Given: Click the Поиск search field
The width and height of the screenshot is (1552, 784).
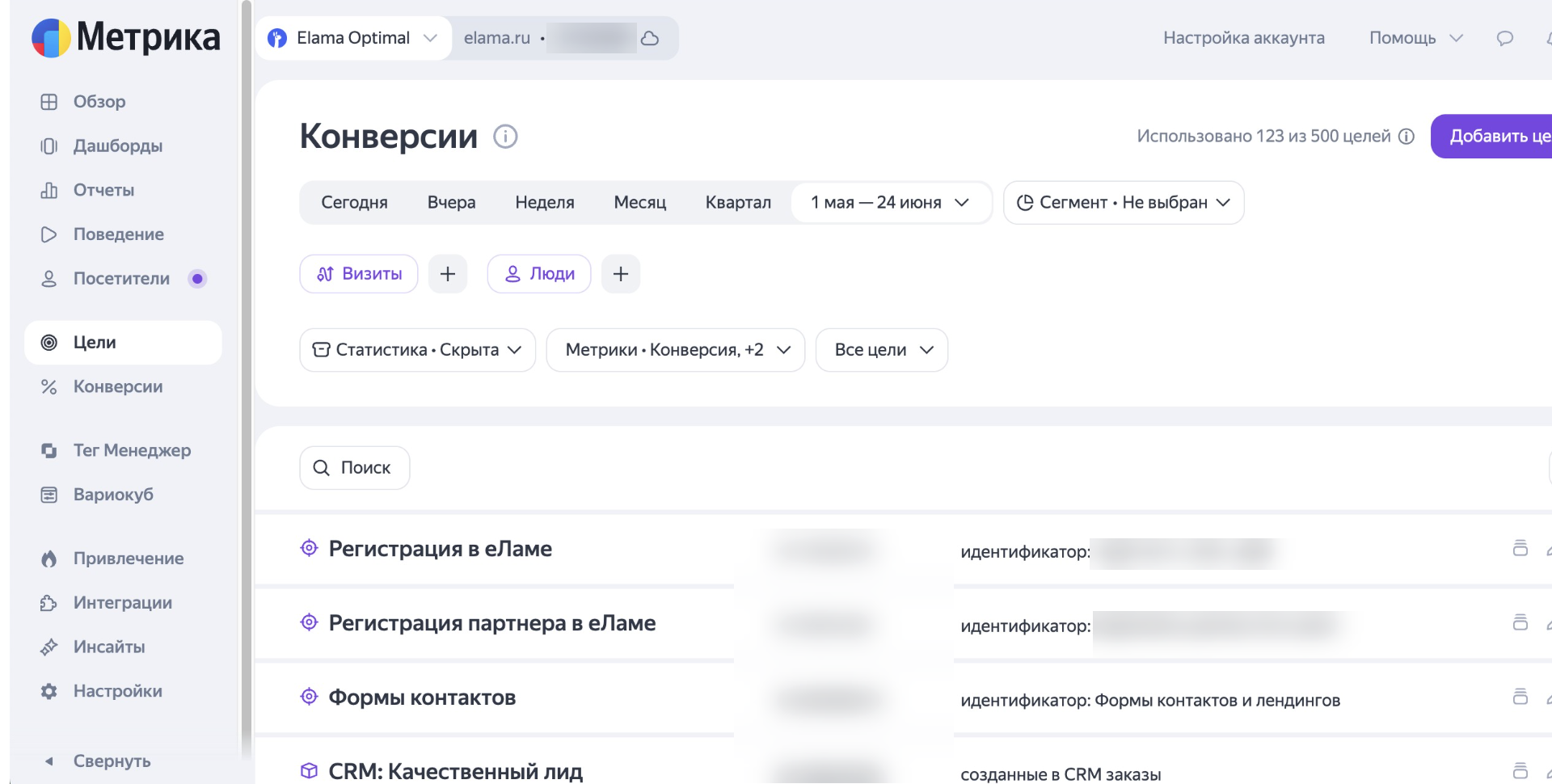Looking at the screenshot, I should (355, 468).
